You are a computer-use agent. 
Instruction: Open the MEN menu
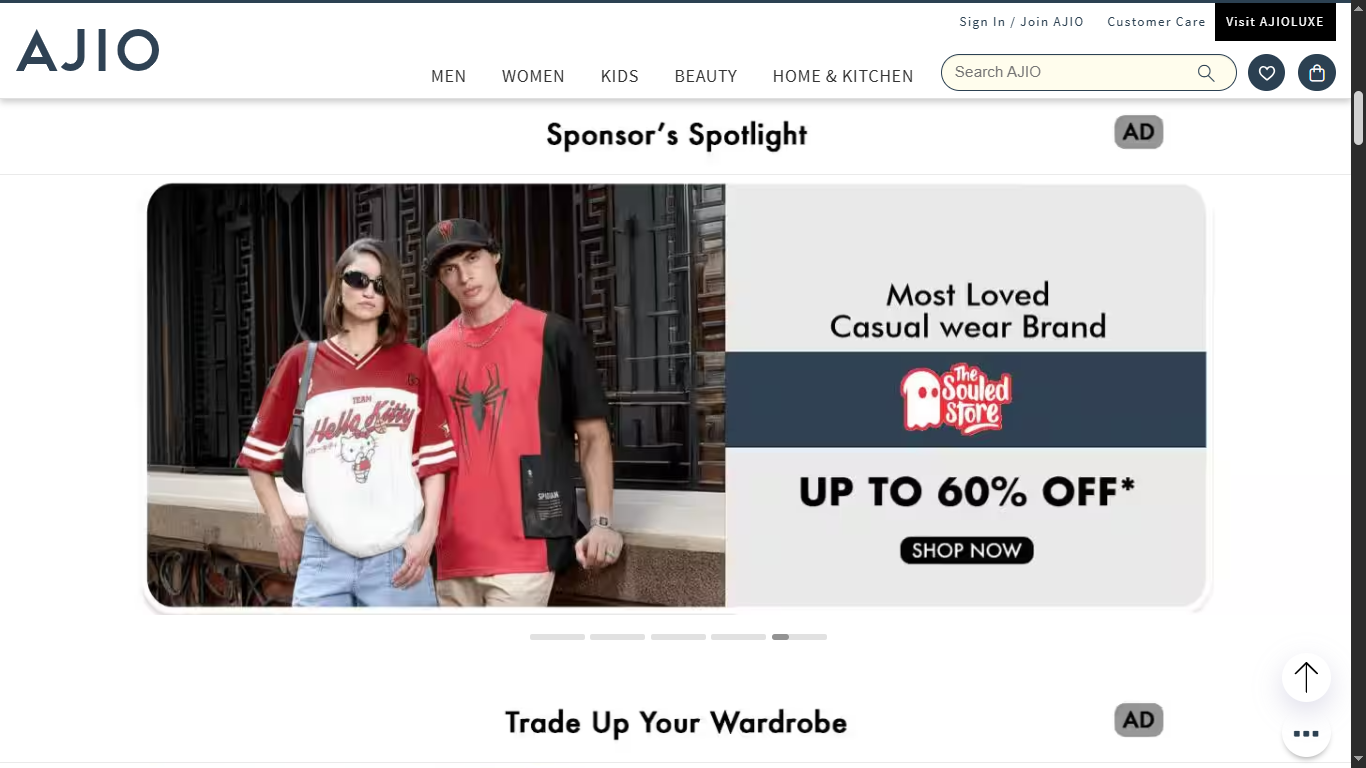[448, 76]
